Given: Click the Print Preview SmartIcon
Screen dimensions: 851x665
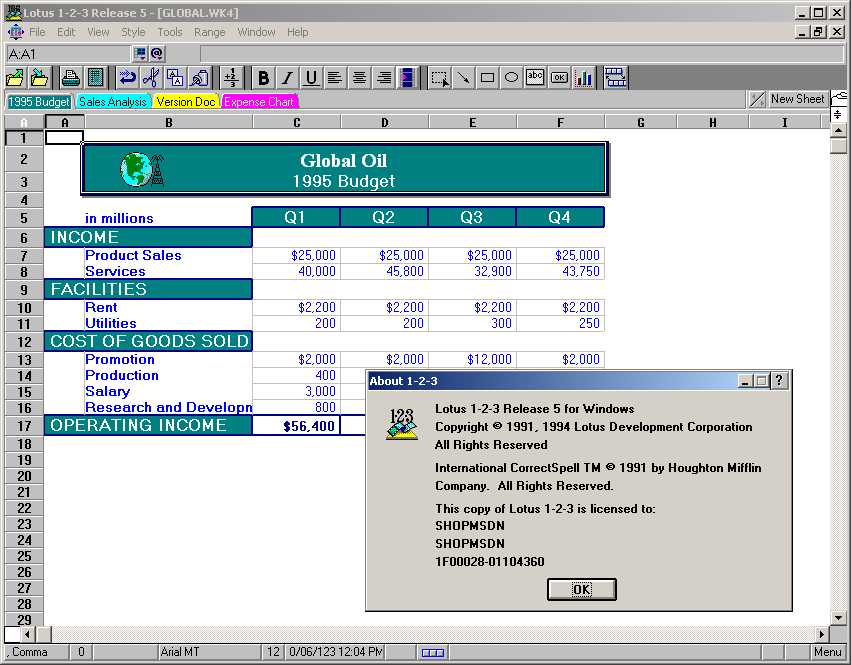Looking at the screenshot, I should coord(96,78).
